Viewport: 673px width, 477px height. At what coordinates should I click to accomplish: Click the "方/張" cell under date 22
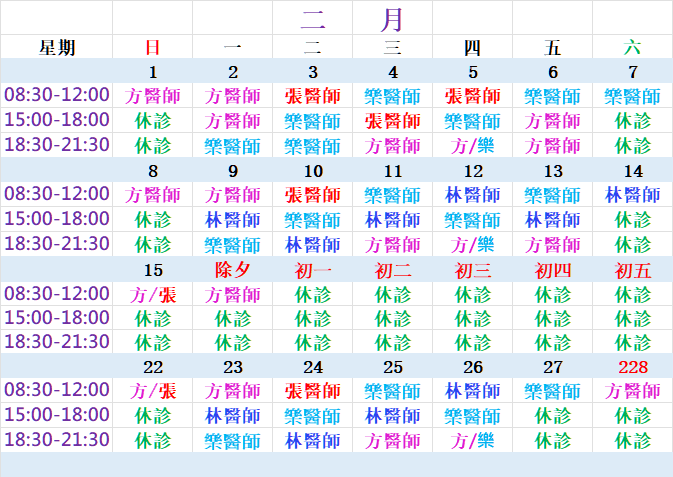(152, 391)
